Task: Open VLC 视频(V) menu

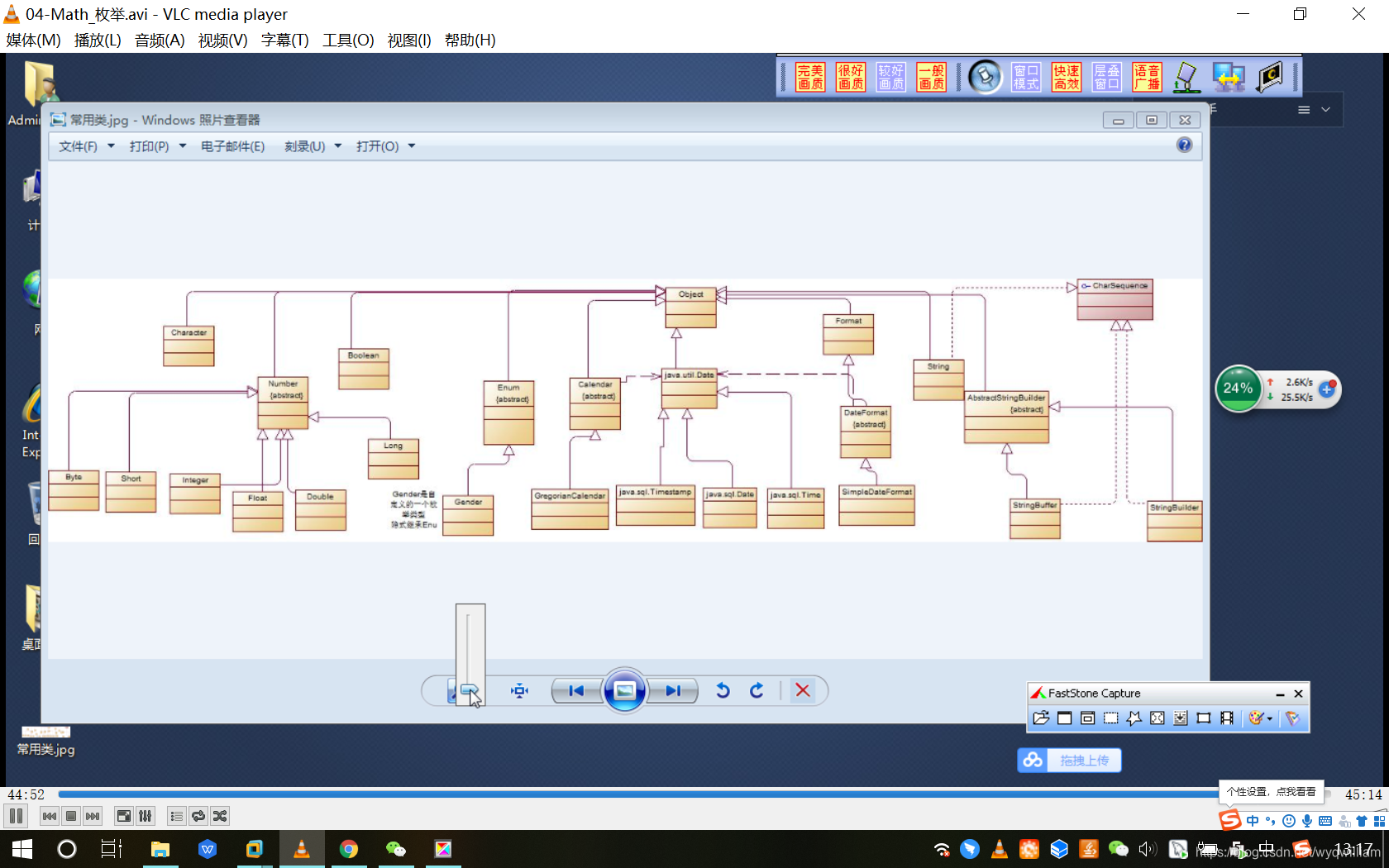Action: click(x=222, y=40)
